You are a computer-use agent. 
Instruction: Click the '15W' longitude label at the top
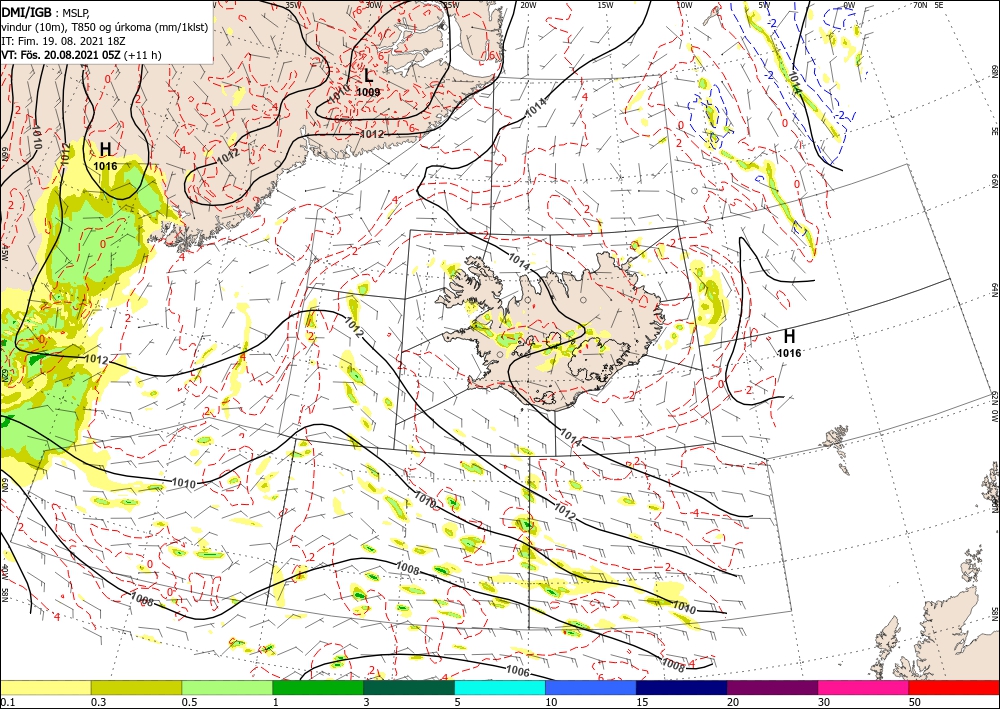point(605,5)
